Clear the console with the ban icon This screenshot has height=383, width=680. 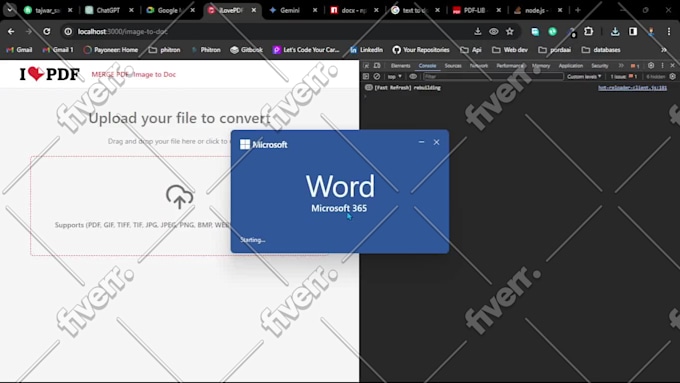pos(377,76)
